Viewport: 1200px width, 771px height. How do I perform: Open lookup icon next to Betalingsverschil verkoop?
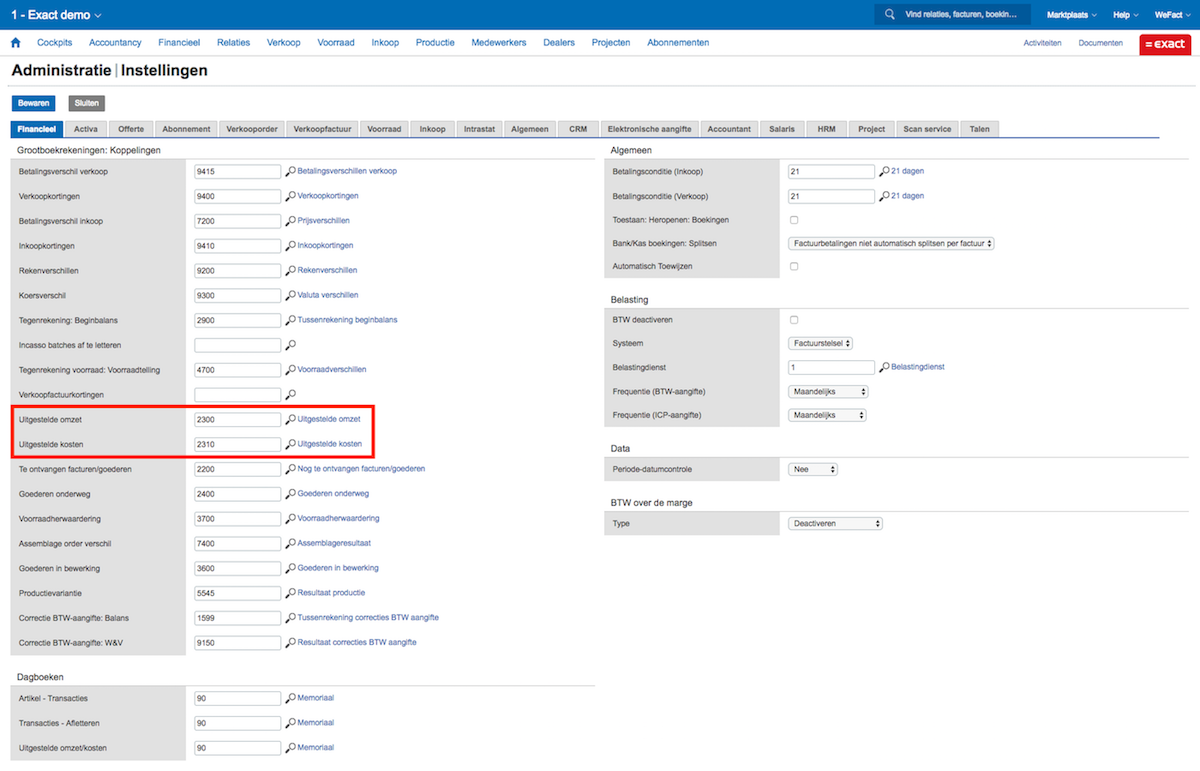[291, 172]
